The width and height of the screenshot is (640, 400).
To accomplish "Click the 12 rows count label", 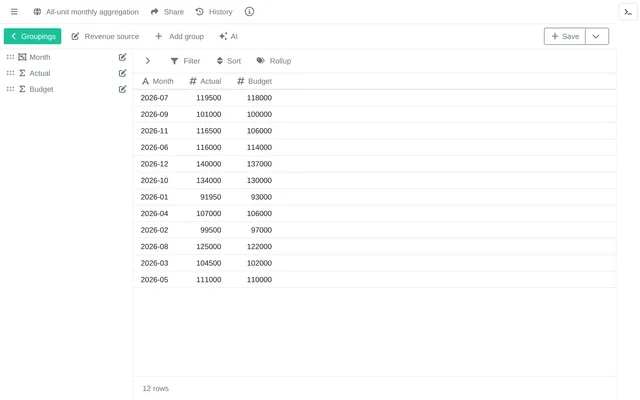I will tap(156, 389).
